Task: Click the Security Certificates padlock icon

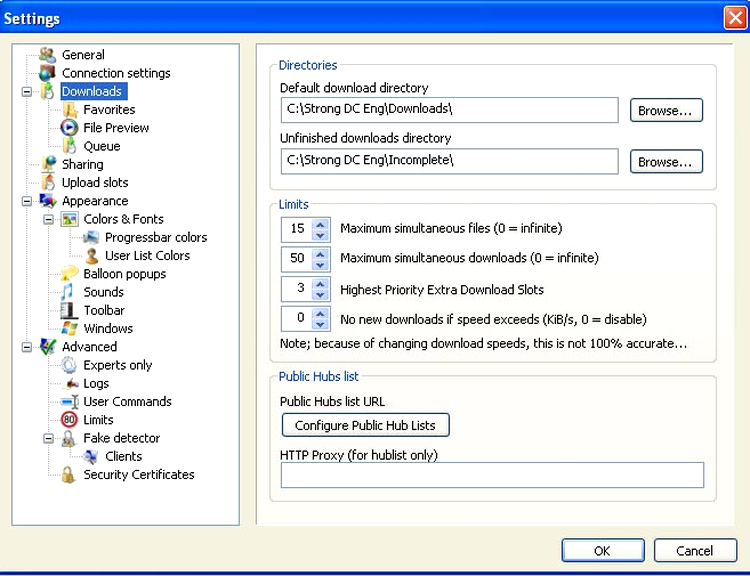Action: (68, 475)
